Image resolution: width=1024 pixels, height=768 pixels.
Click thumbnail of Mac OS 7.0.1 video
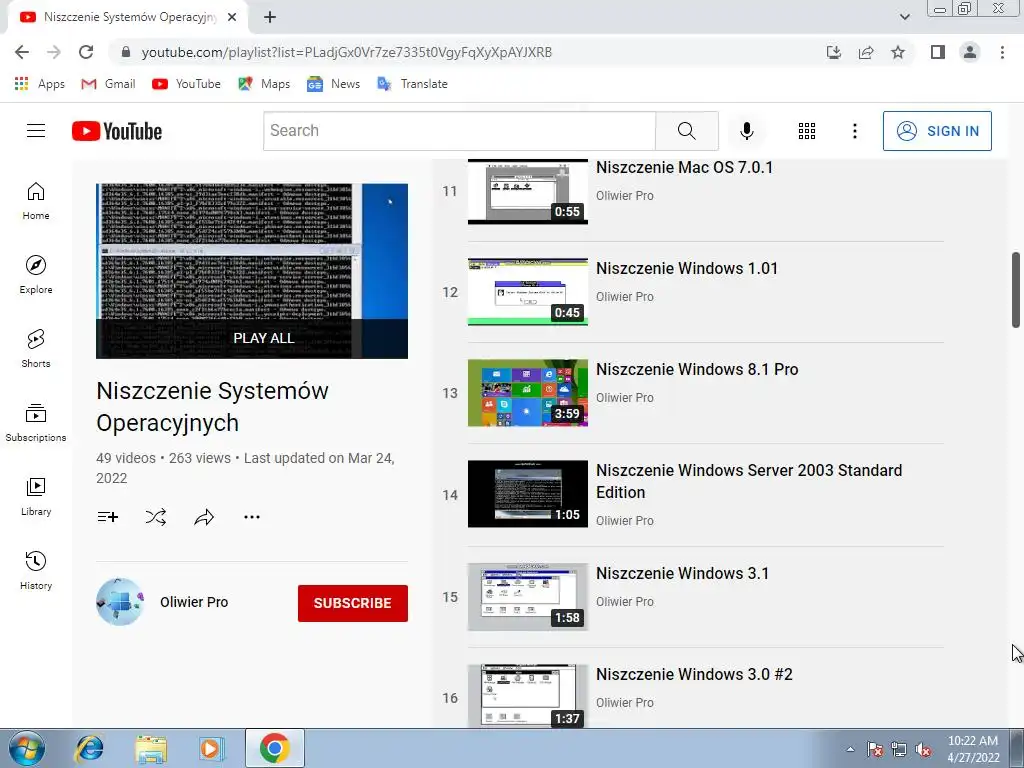pos(528,191)
